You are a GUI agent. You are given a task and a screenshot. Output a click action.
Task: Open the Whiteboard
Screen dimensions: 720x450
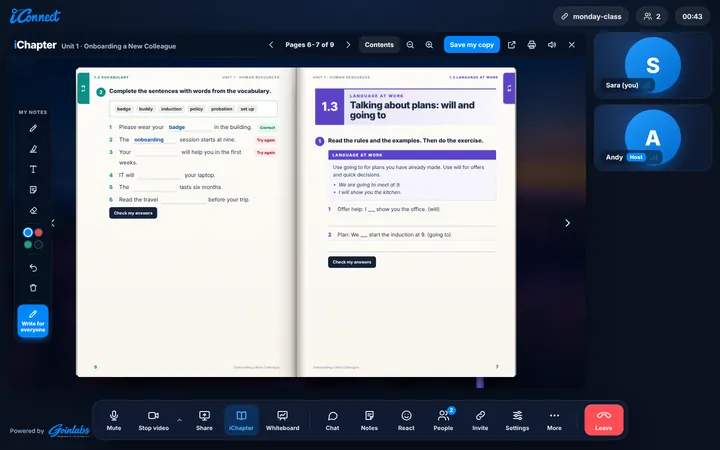(x=282, y=421)
